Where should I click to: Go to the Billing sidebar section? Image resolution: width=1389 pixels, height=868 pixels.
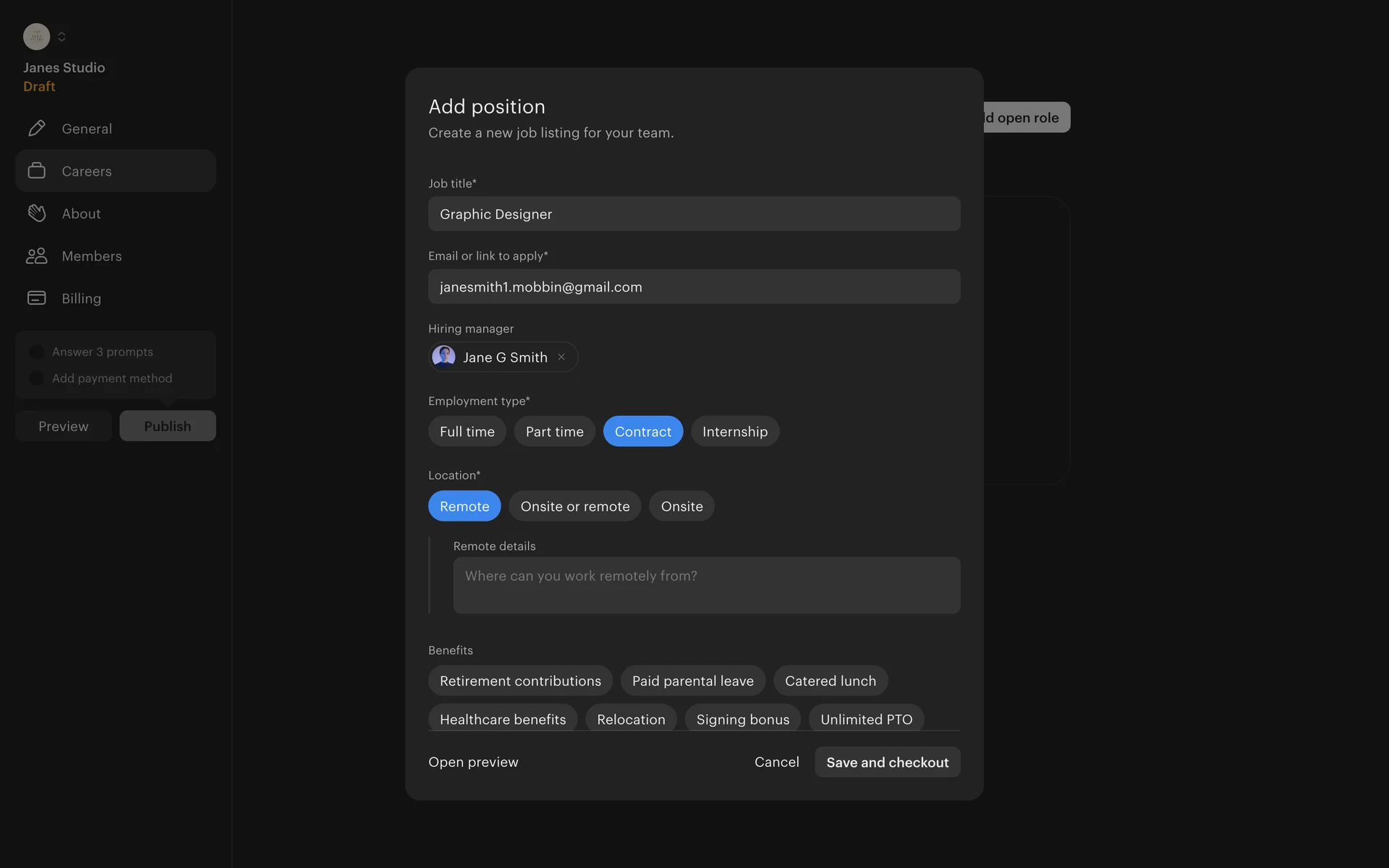tap(81, 298)
